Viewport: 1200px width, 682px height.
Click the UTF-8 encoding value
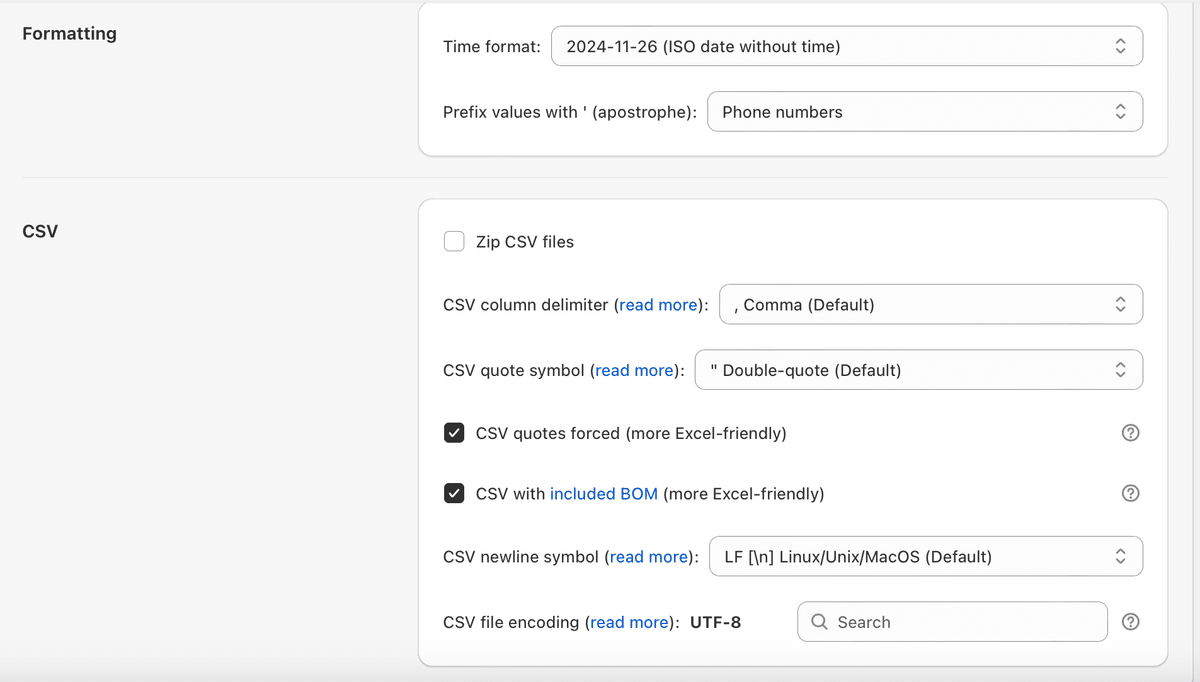715,623
